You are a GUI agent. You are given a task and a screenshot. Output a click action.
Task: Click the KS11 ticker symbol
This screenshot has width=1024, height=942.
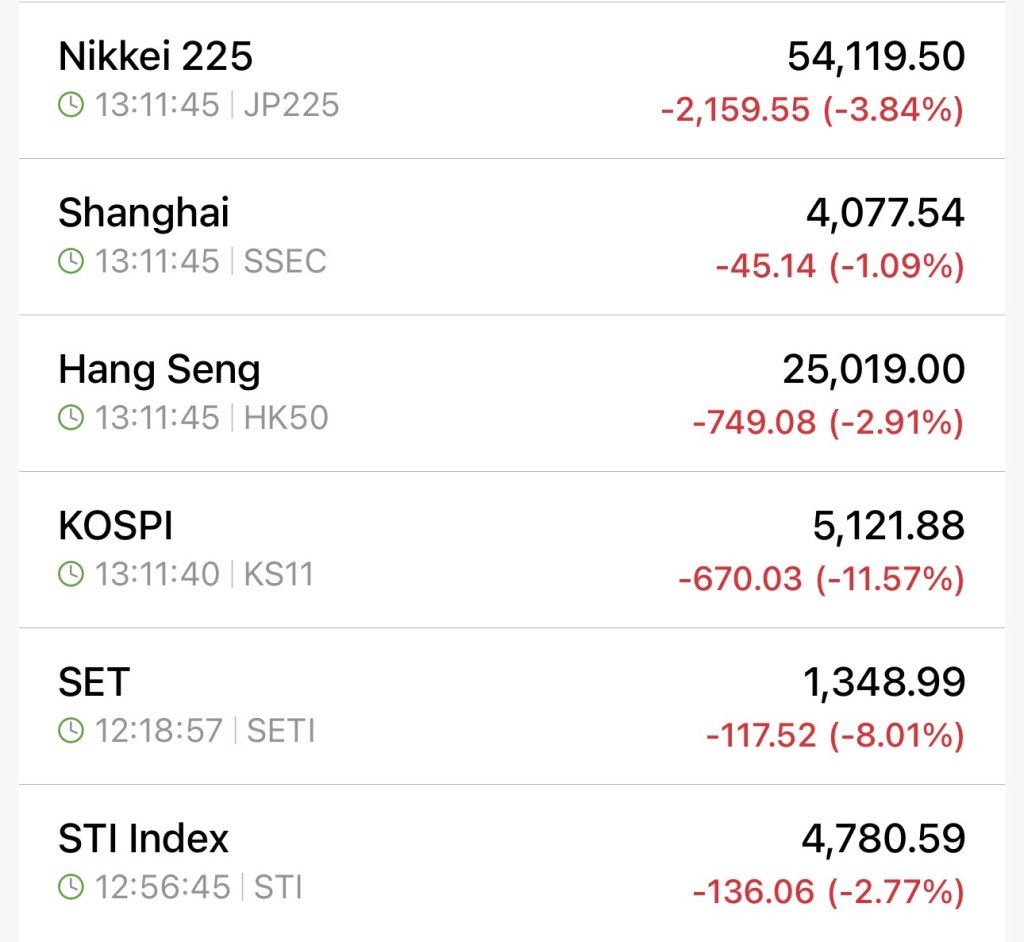point(278,575)
